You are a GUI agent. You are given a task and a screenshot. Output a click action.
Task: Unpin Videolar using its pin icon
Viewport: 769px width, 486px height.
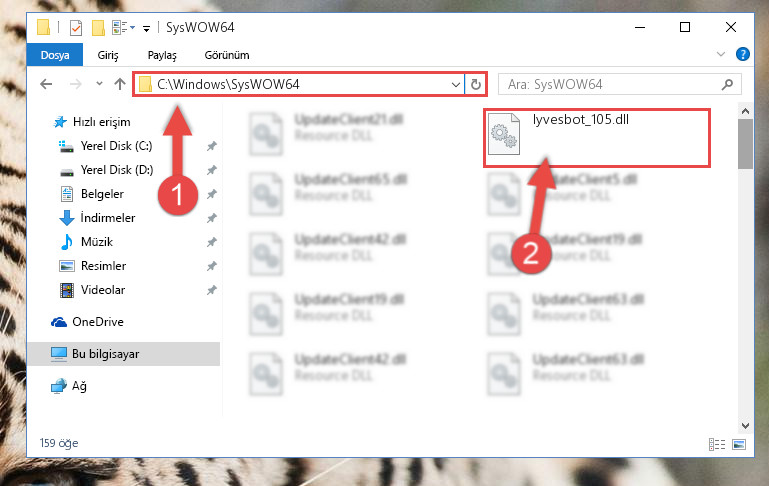tap(211, 290)
